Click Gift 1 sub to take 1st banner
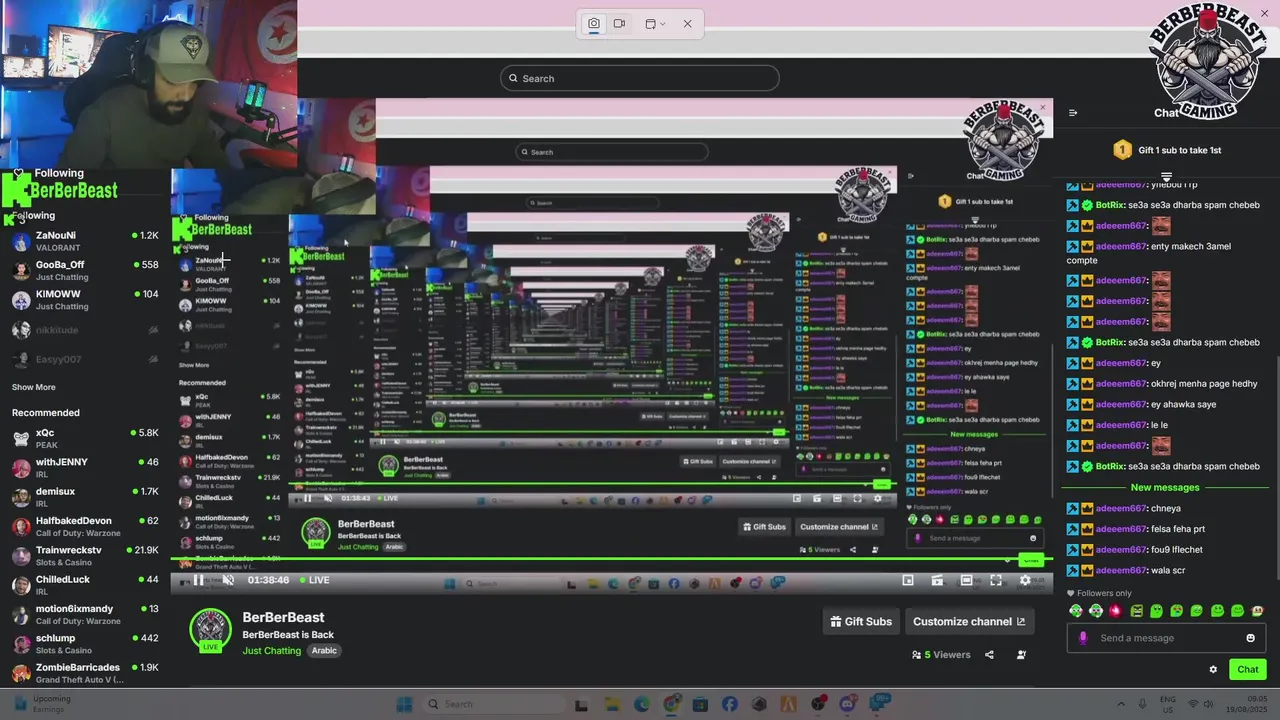The width and height of the screenshot is (1280, 720). [x=1167, y=150]
